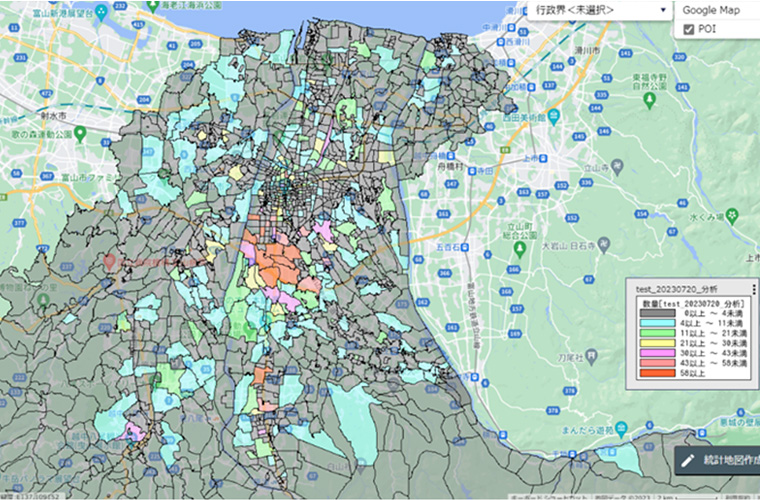Click the 水くみ場 green marker
This screenshot has width=760, height=500.
(733, 215)
